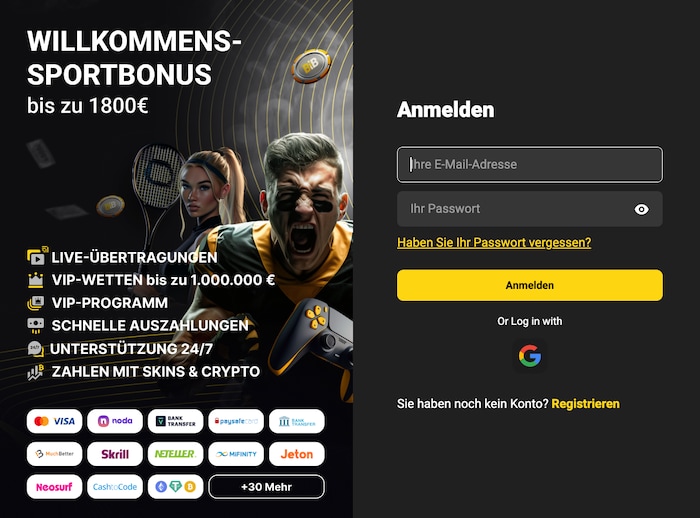Choose the Skrill payment badge

click(115, 454)
